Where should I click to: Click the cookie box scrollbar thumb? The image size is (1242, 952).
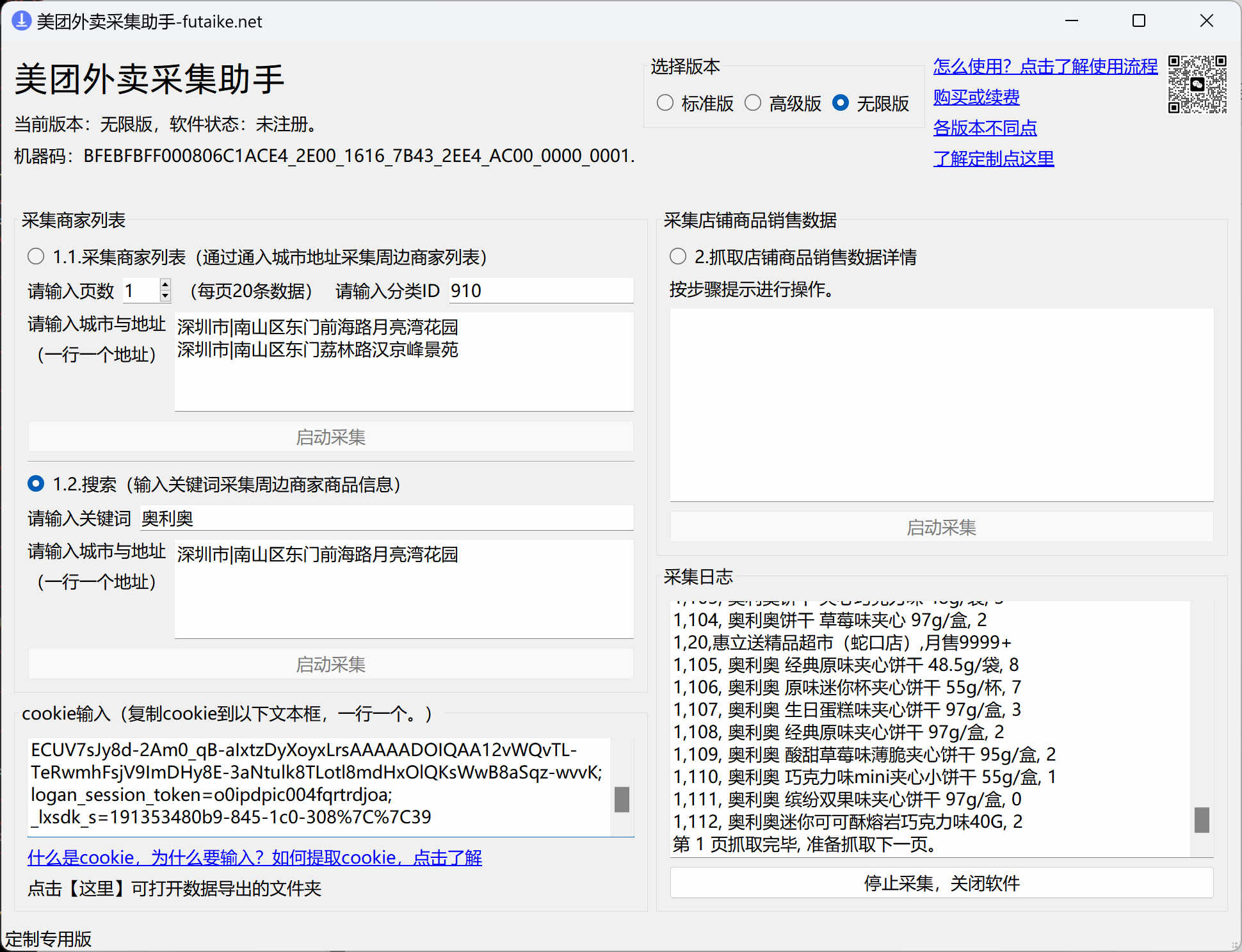622,800
